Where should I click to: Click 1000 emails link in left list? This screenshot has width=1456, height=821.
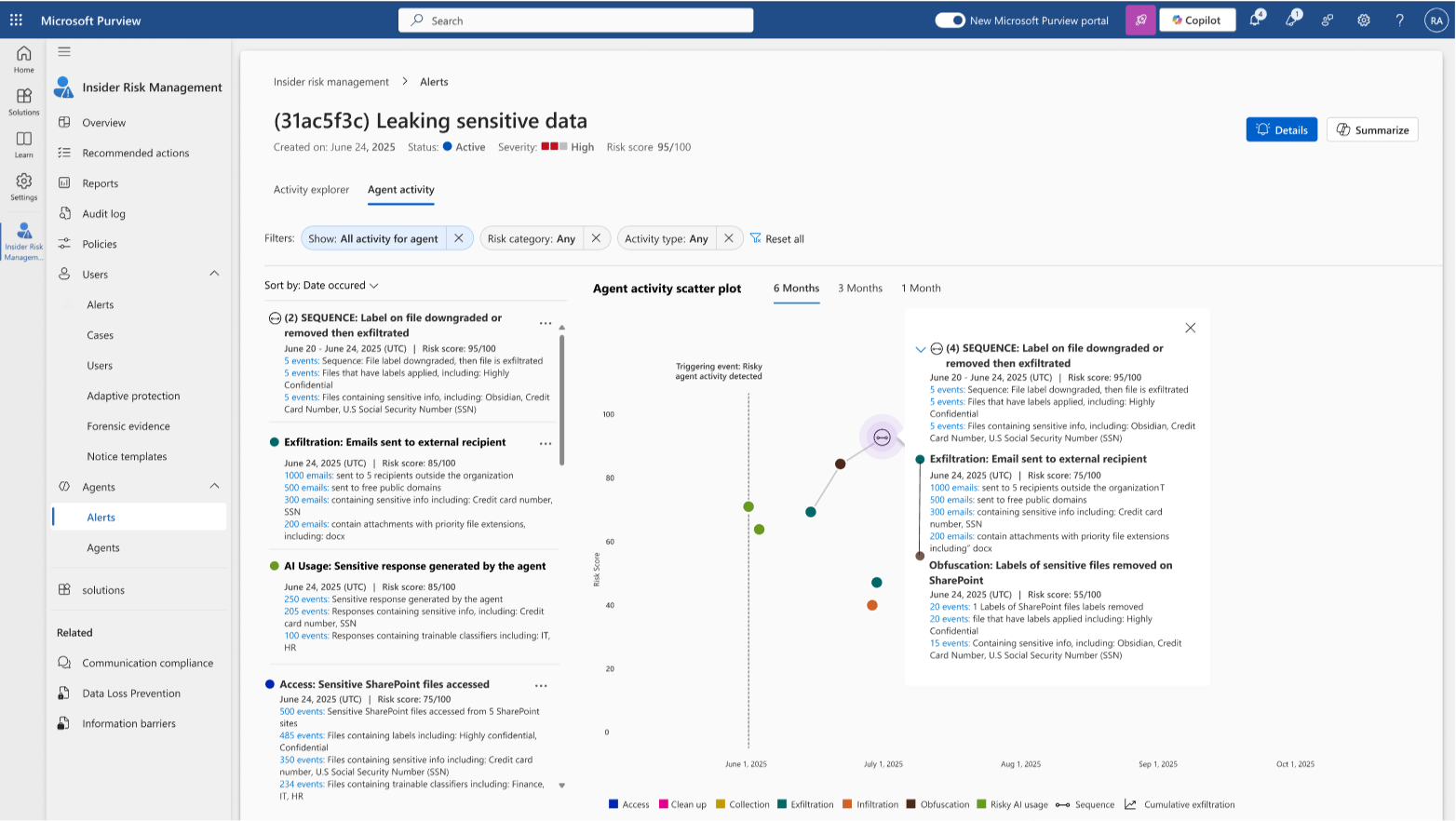point(308,476)
